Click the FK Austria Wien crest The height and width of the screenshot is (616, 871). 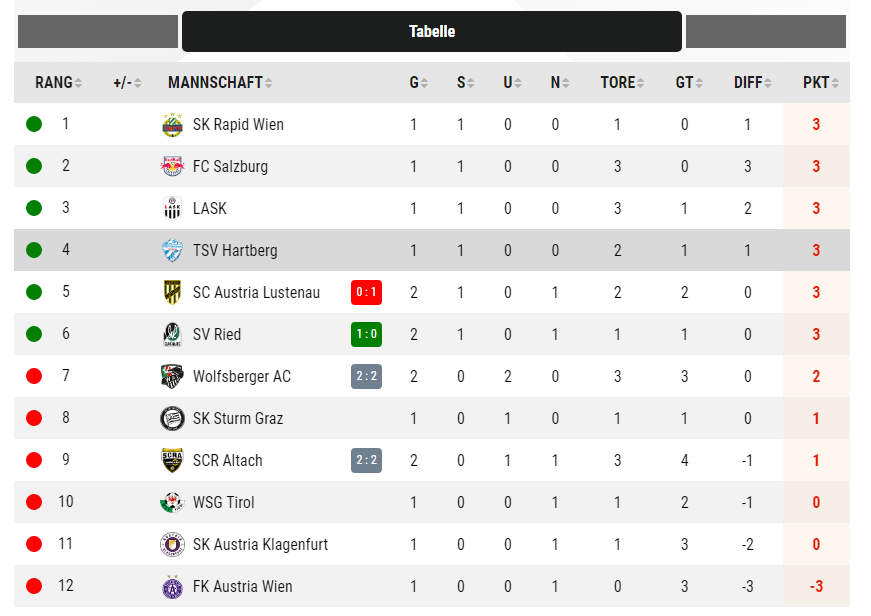coord(172,587)
